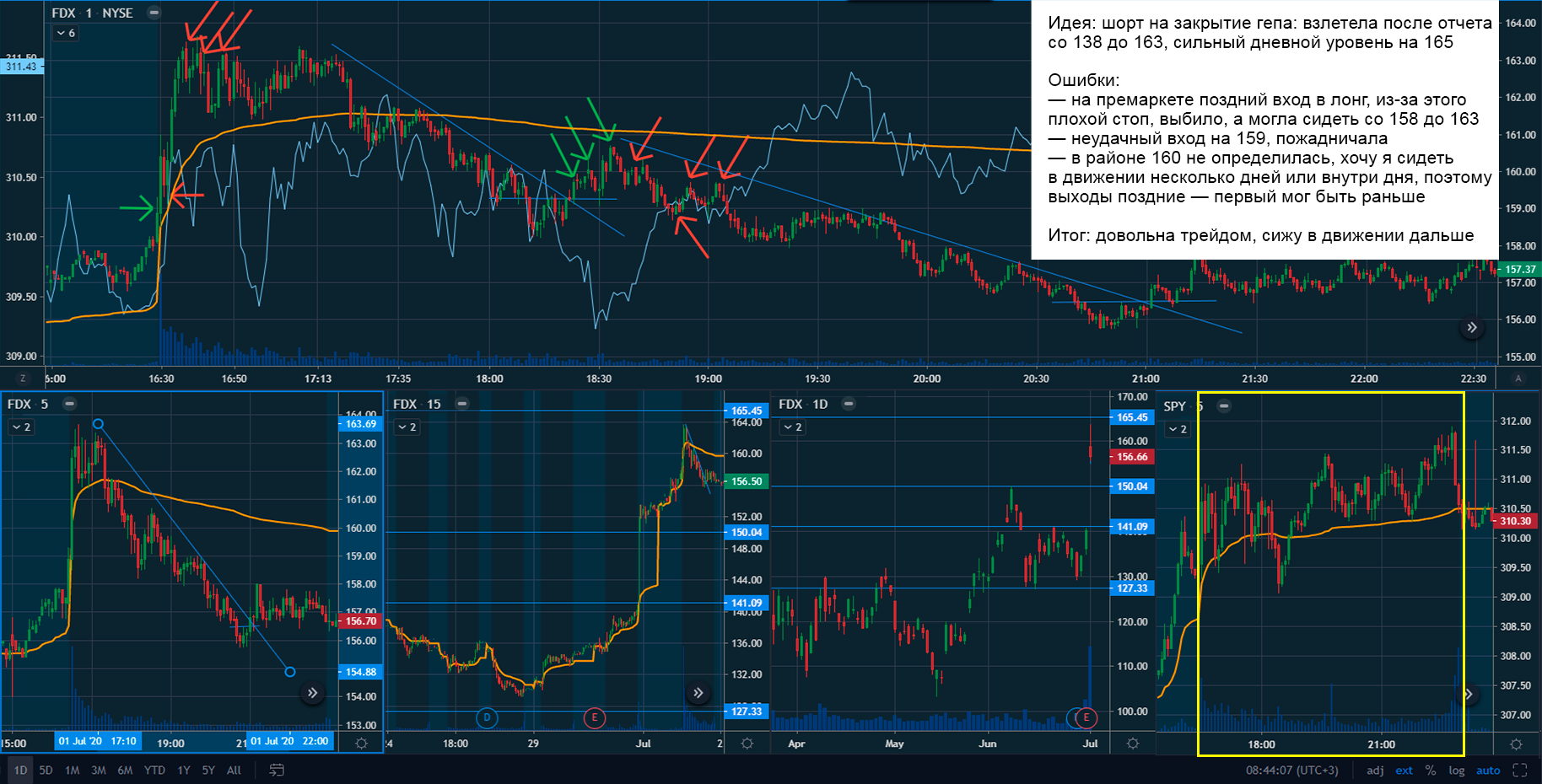Image resolution: width=1542 pixels, height=784 pixels.
Task: Click 310.30 price label on SPY axis
Action: pos(1515,521)
